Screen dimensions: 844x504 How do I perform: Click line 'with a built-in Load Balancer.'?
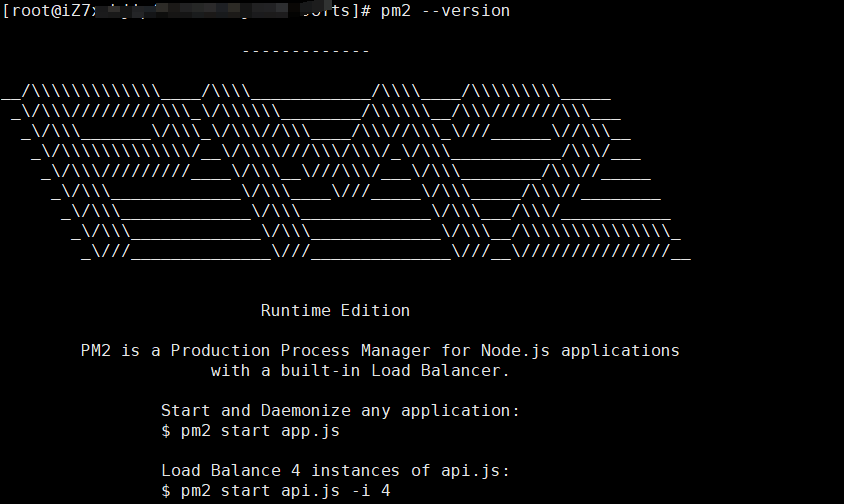pos(360,371)
